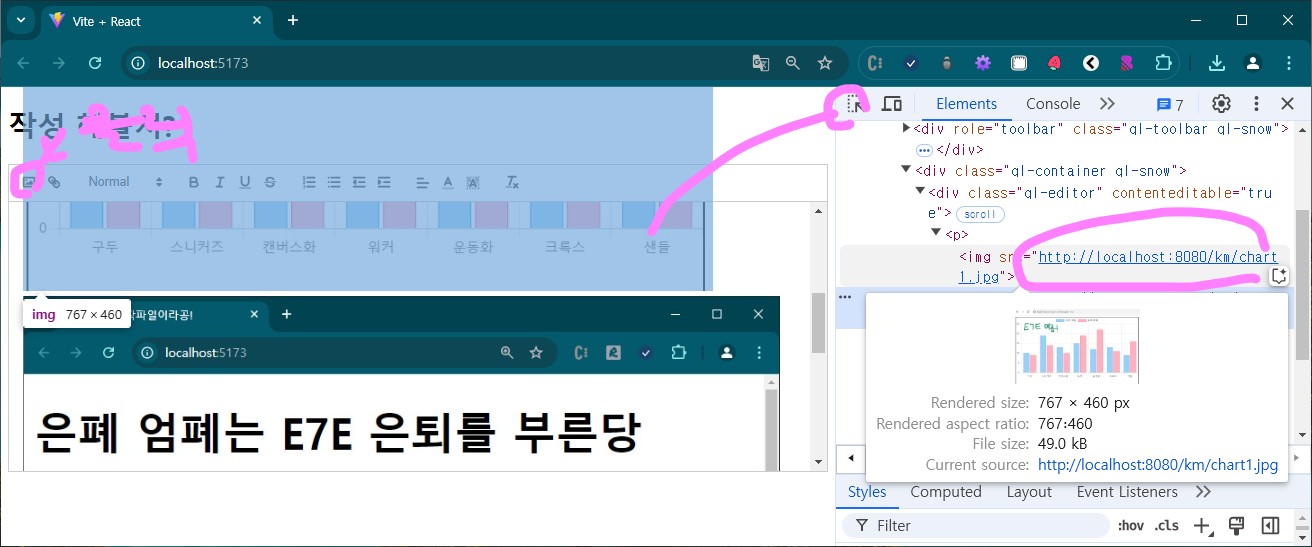Screen dimensions: 1312x547
Task: Click the chart image preview thumbnail
Action: [1077, 346]
